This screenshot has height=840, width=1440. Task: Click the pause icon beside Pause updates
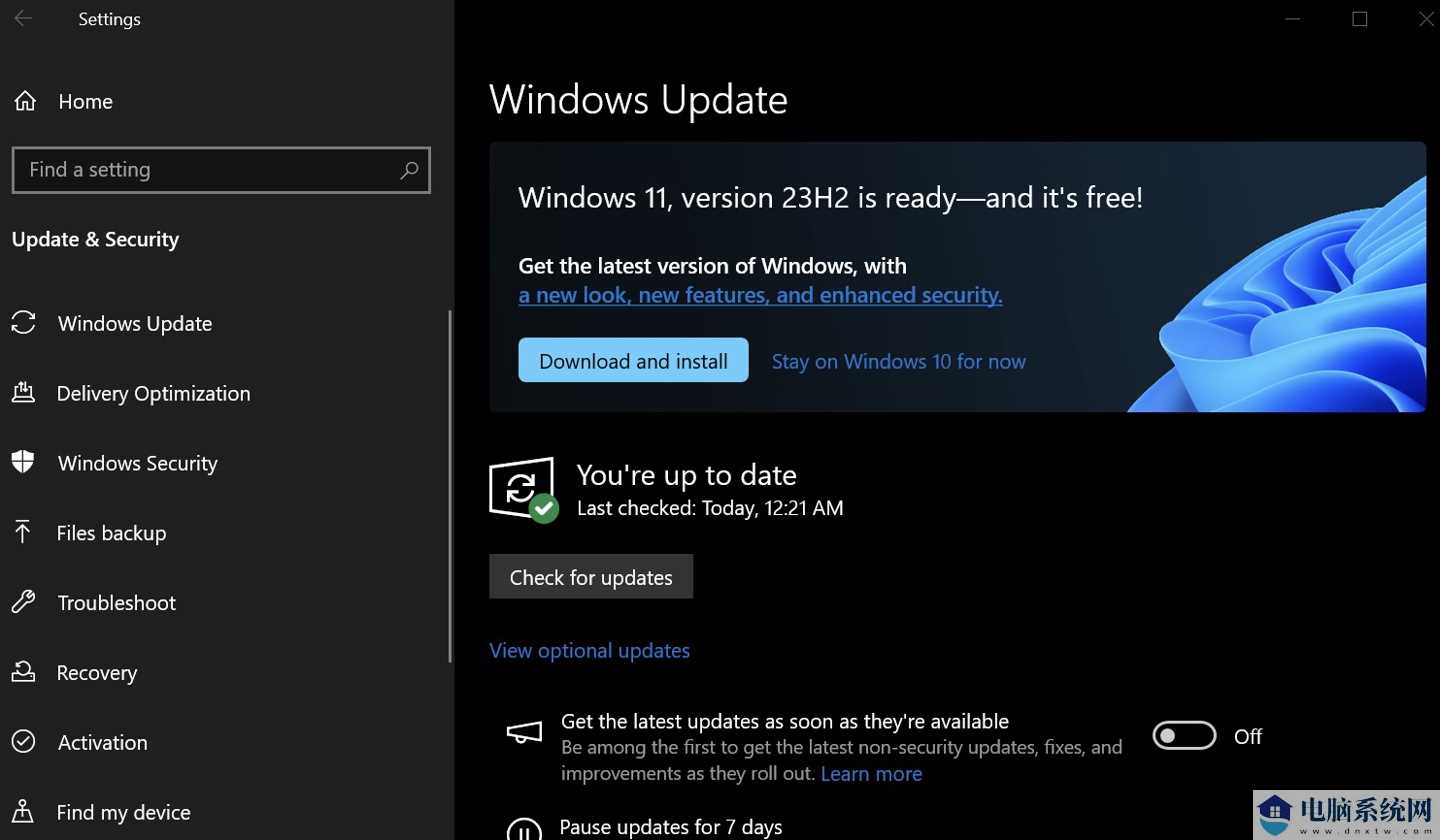(524, 830)
